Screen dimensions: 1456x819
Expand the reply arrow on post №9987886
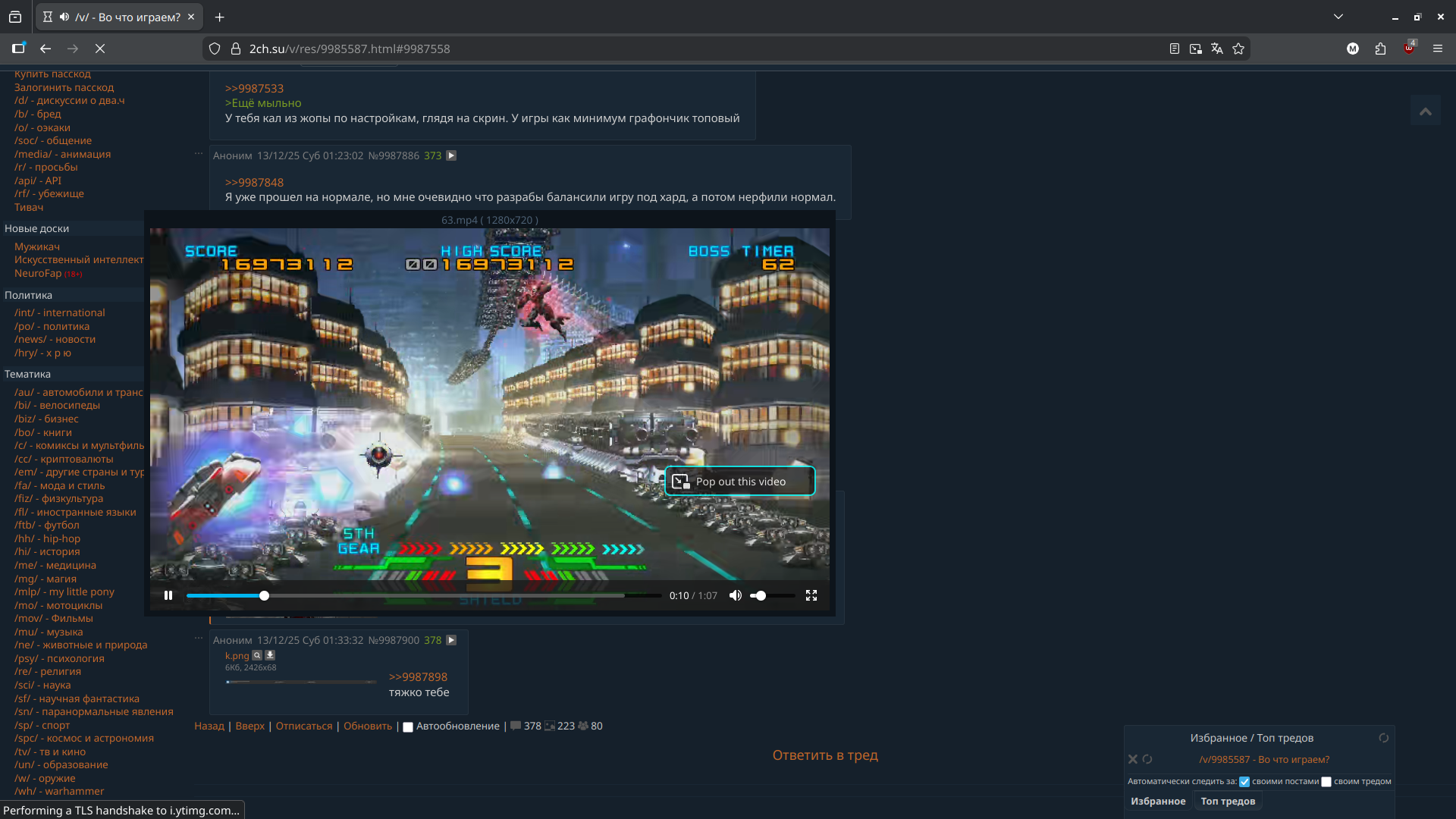(x=451, y=155)
